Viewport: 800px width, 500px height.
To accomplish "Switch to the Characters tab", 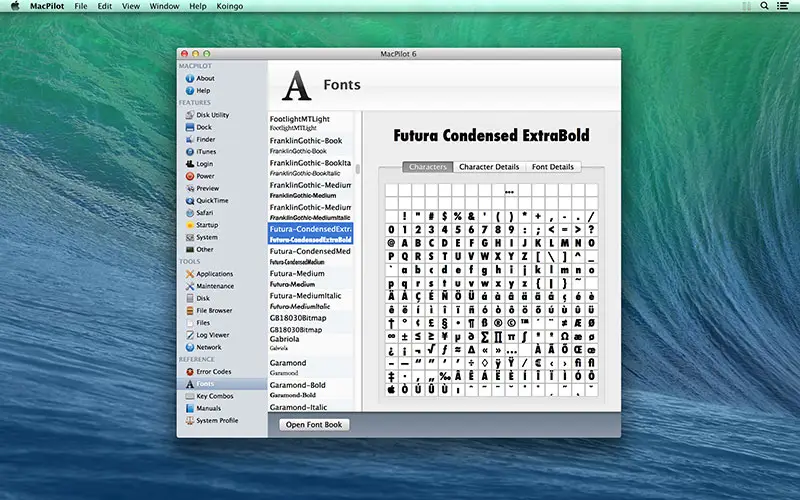I will (428, 167).
